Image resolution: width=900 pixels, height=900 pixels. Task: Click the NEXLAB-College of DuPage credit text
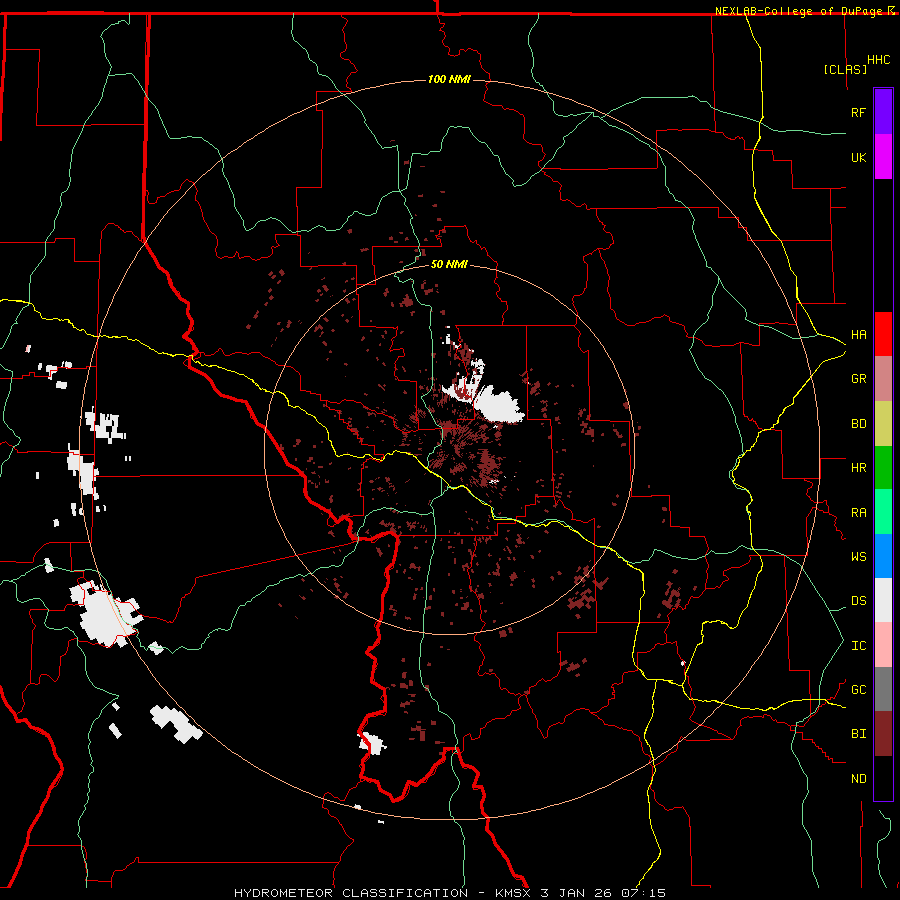798,11
